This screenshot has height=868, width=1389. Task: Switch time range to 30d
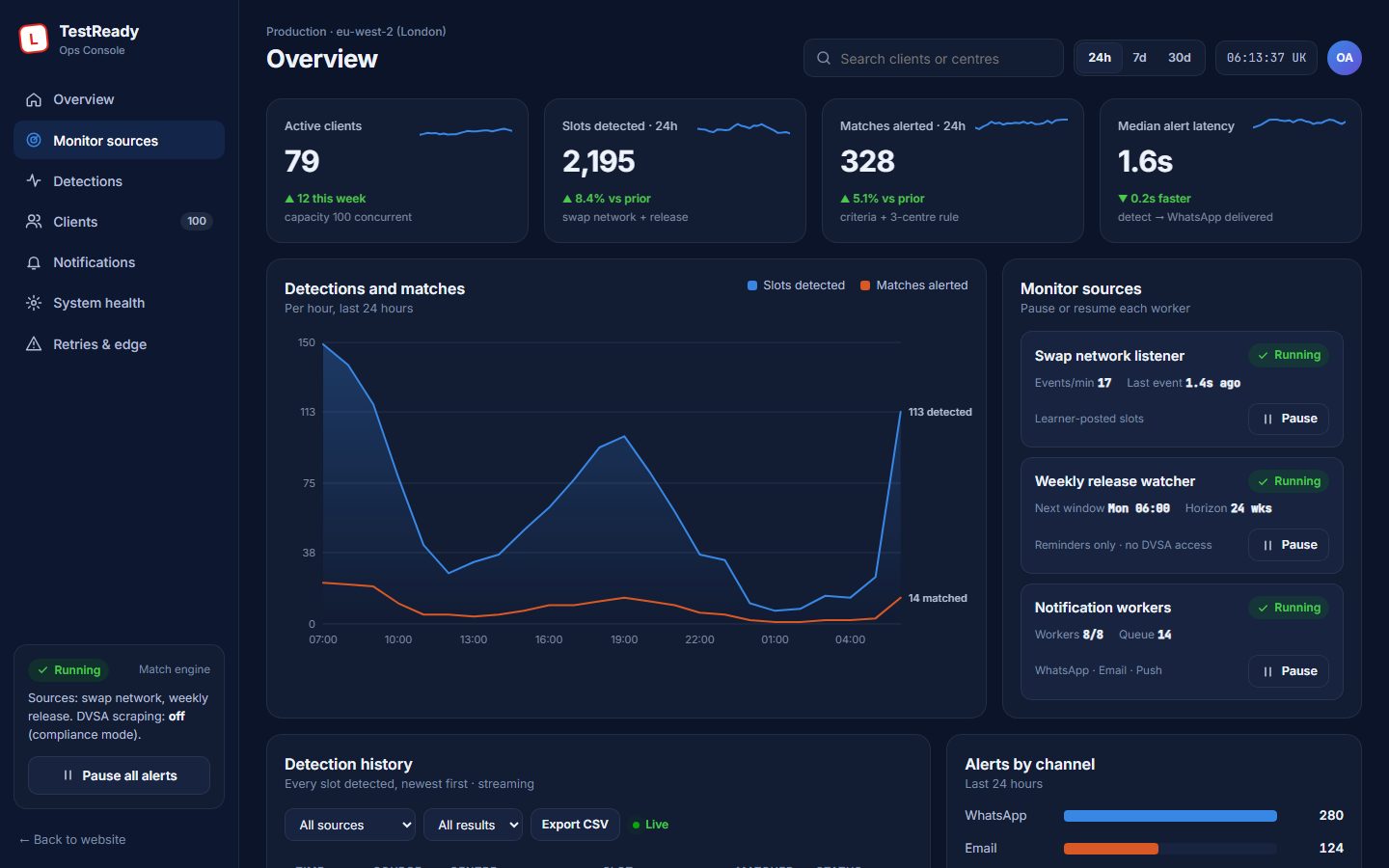tap(1179, 58)
